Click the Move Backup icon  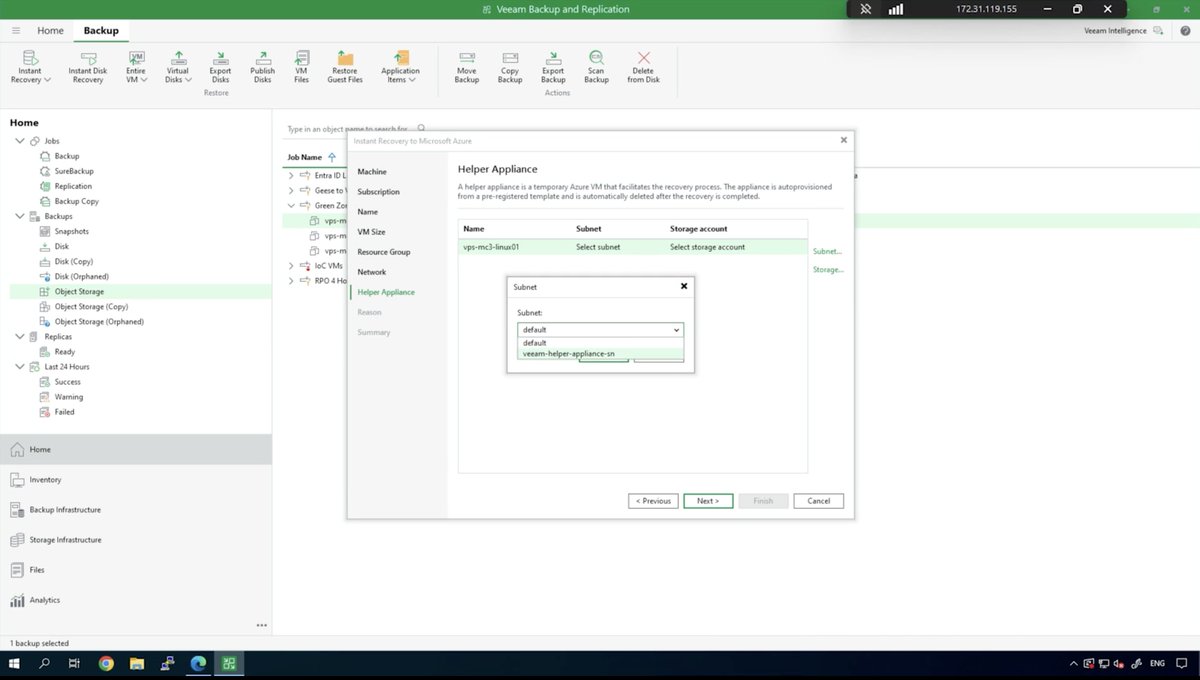click(x=466, y=66)
